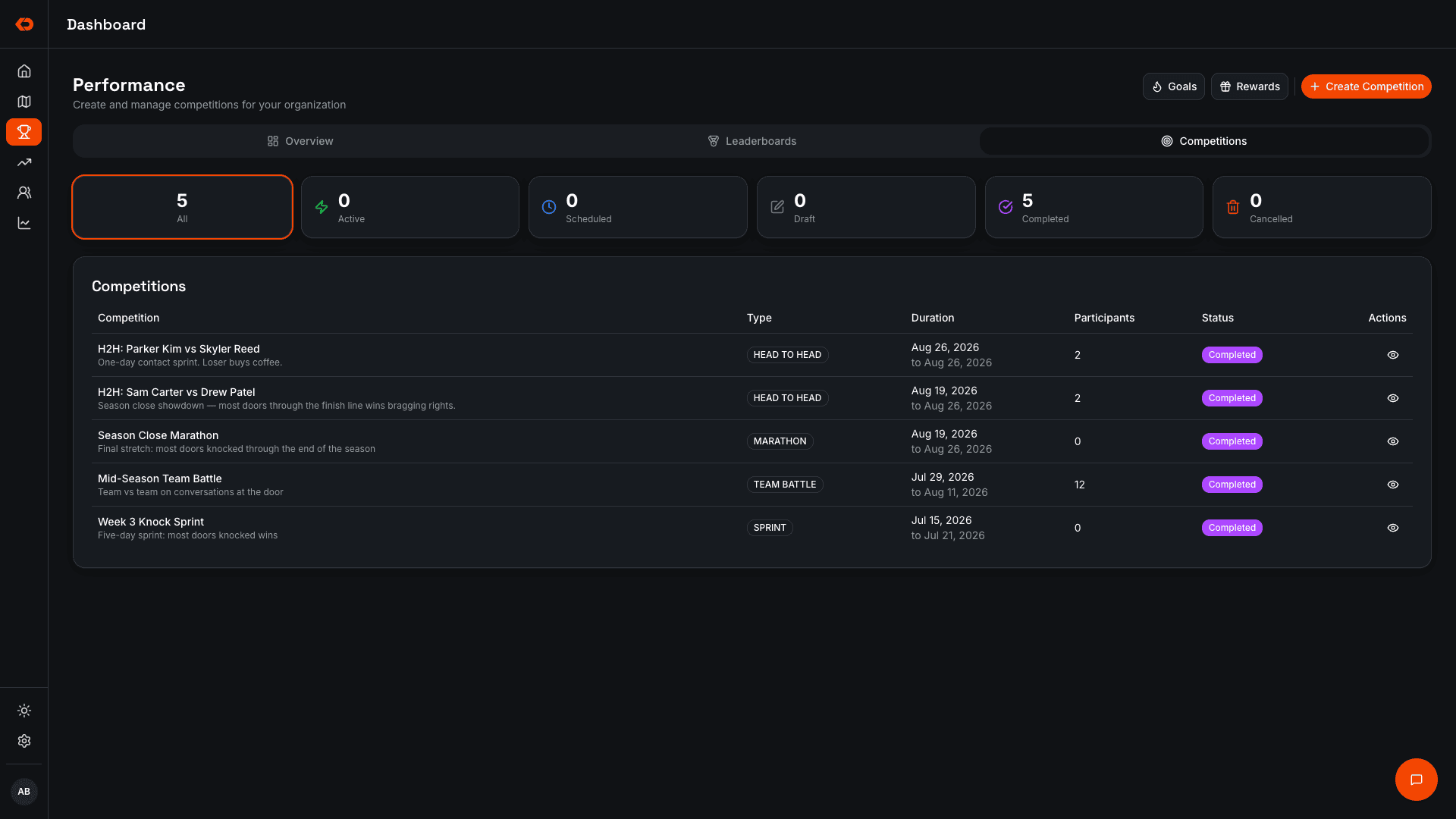The image size is (1456, 819).
Task: Click Completed status of Season Close Marathon
Action: pos(1232,441)
